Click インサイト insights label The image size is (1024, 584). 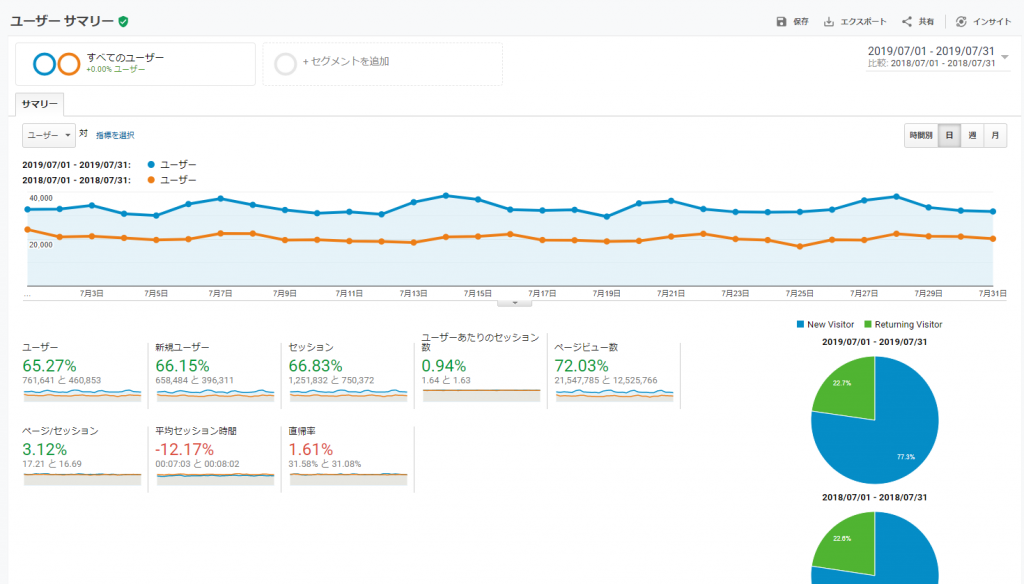coord(992,22)
